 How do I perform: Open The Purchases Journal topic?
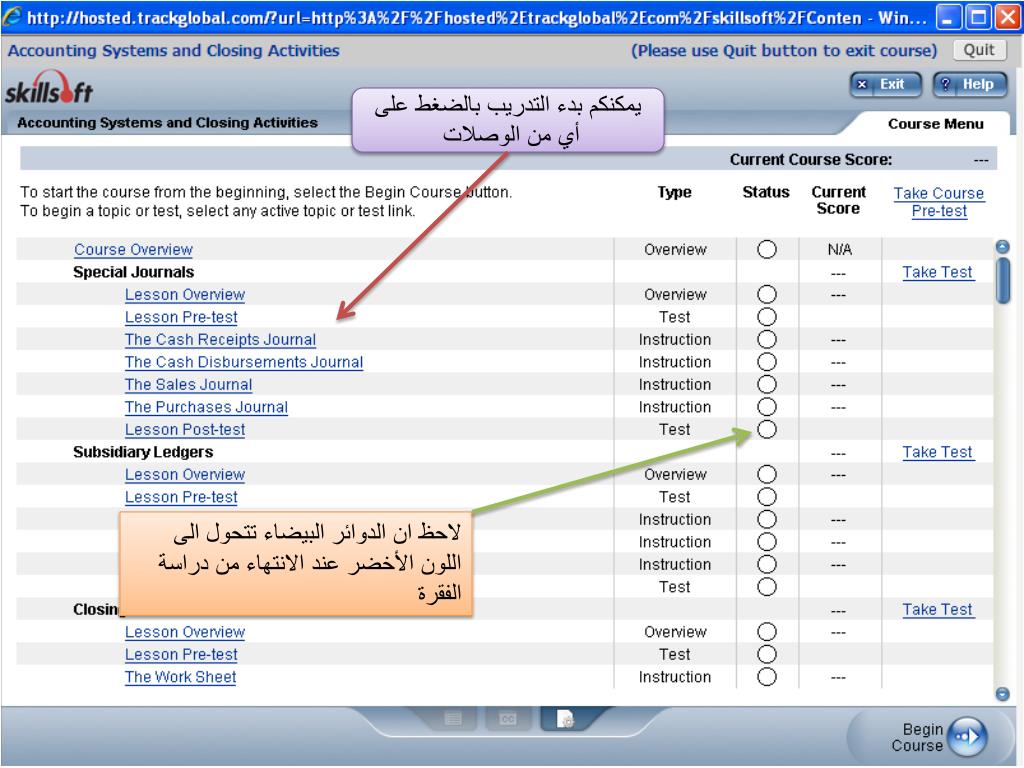click(x=206, y=407)
